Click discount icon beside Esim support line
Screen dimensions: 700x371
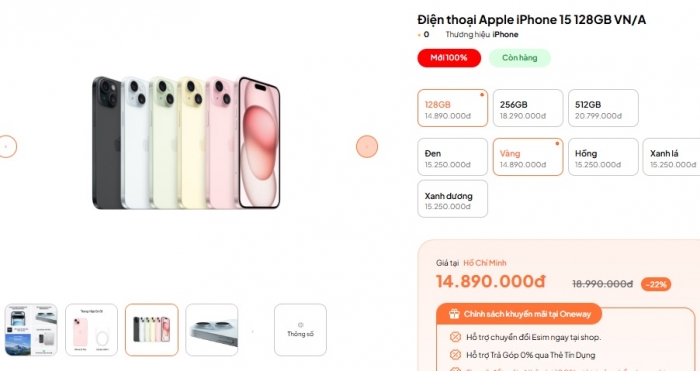[x=455, y=337]
